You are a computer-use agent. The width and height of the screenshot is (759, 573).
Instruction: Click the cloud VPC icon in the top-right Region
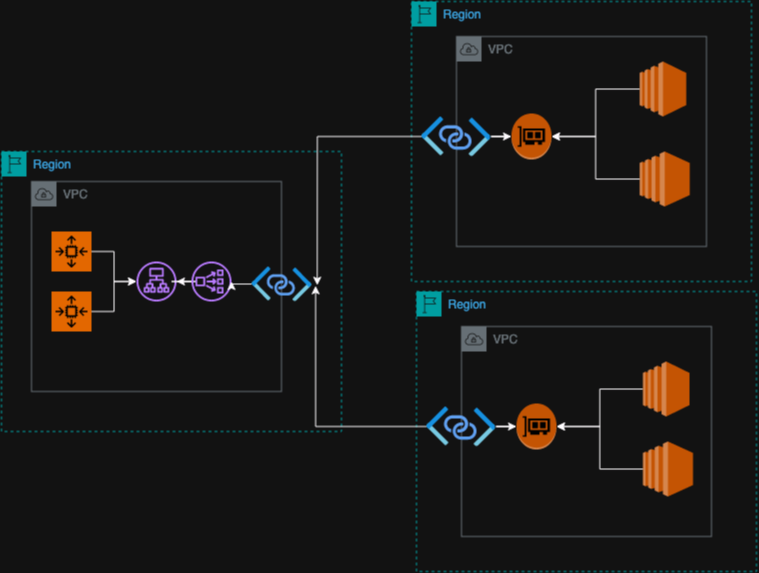click(469, 49)
